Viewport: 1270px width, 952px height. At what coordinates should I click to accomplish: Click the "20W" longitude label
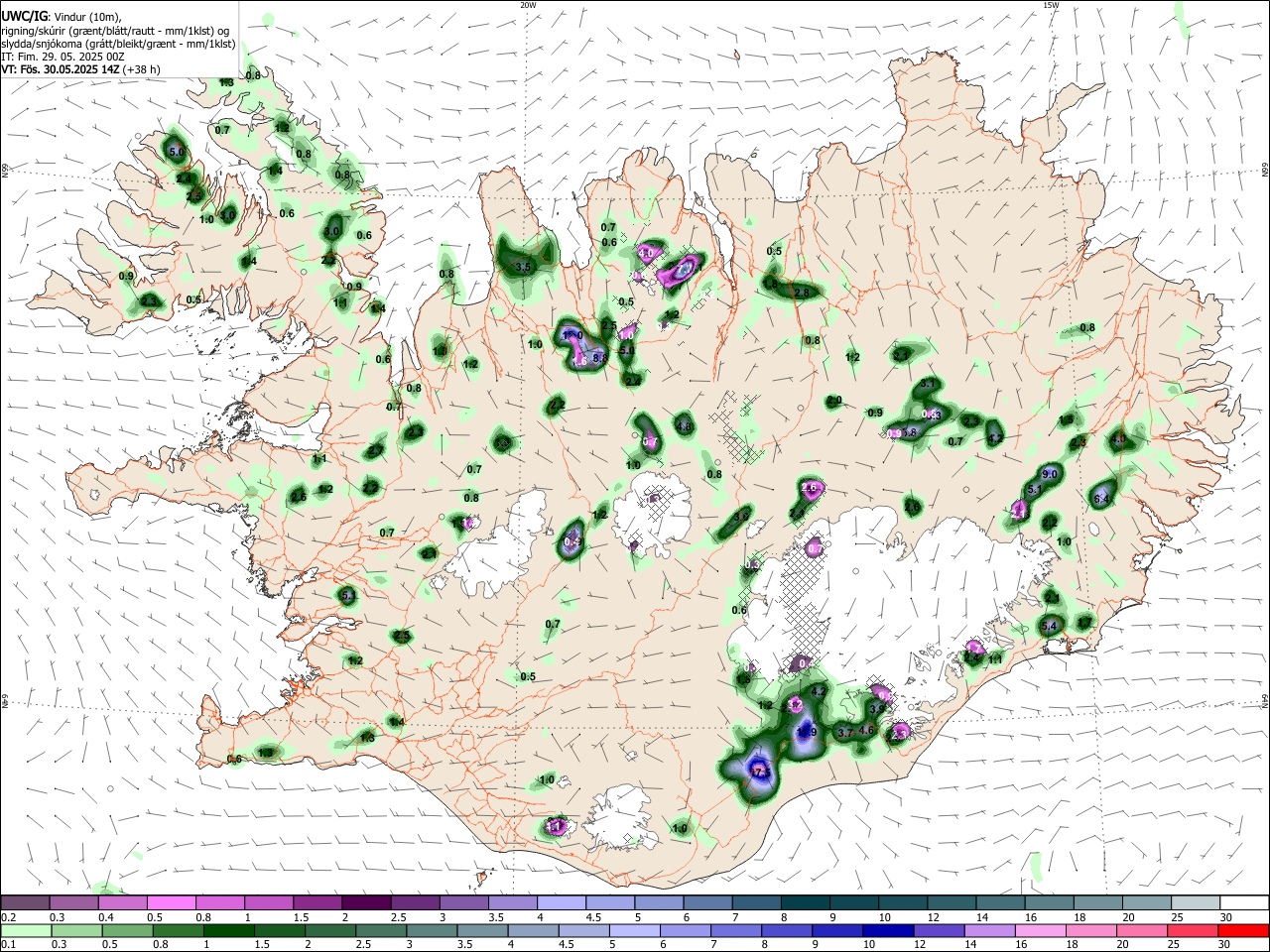pyautogui.click(x=528, y=5)
